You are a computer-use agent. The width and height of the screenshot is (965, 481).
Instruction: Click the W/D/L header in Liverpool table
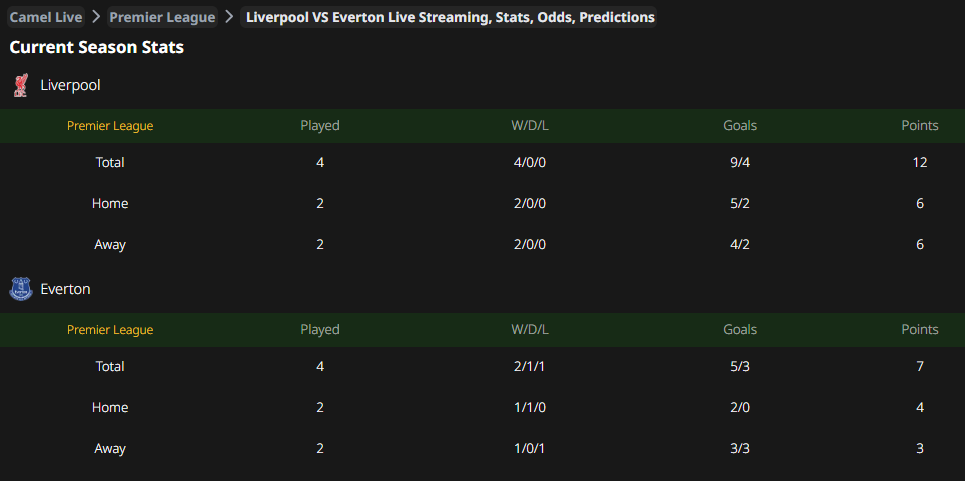tap(529, 125)
